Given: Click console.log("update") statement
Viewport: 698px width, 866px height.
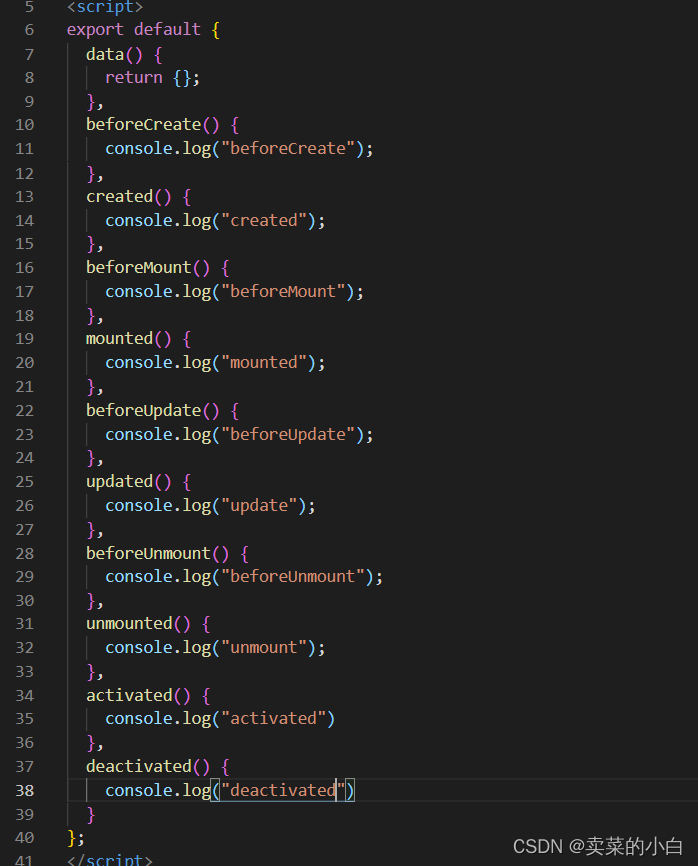Looking at the screenshot, I should [210, 506].
